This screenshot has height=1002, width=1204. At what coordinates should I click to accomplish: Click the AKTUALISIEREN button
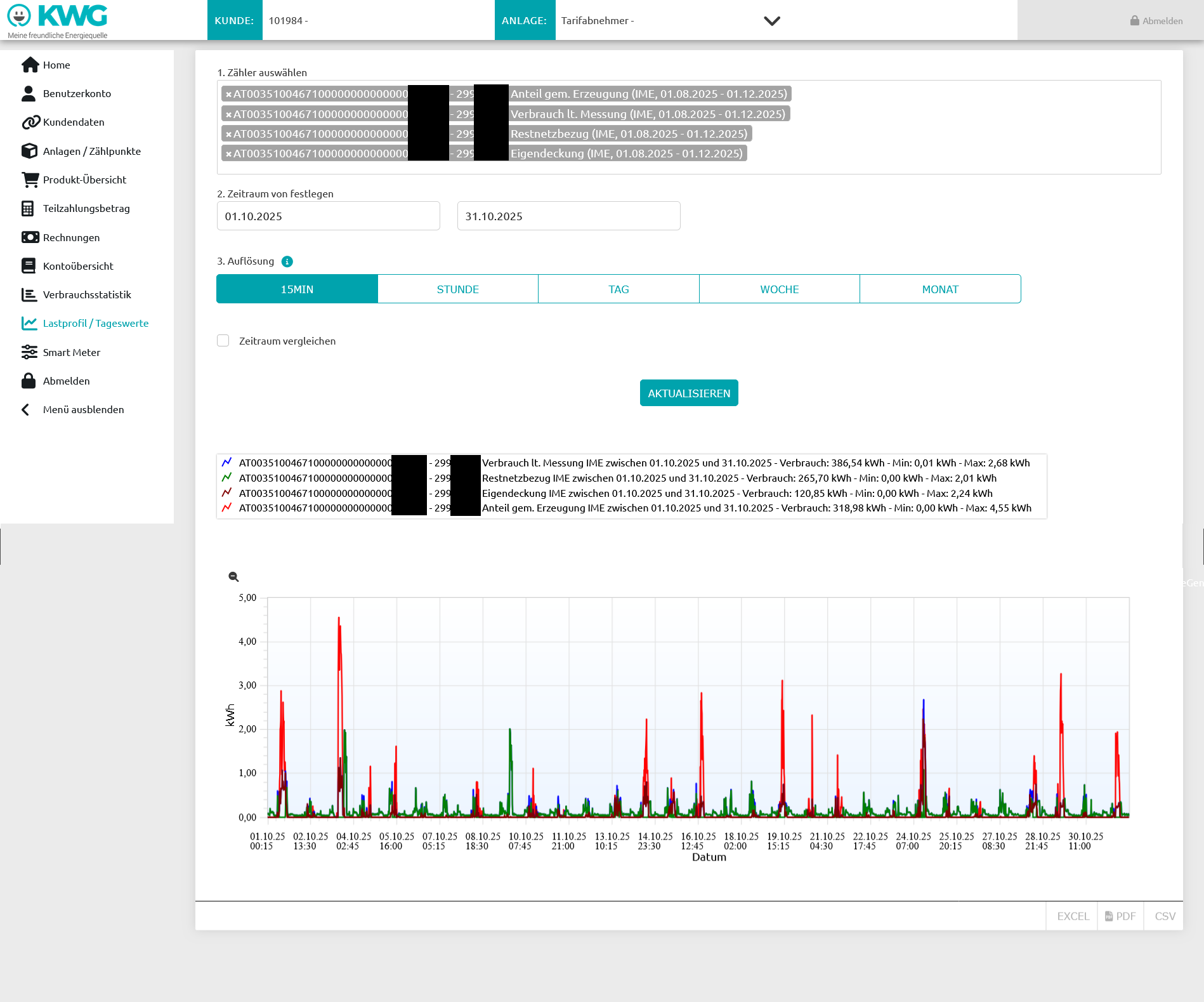(x=689, y=393)
